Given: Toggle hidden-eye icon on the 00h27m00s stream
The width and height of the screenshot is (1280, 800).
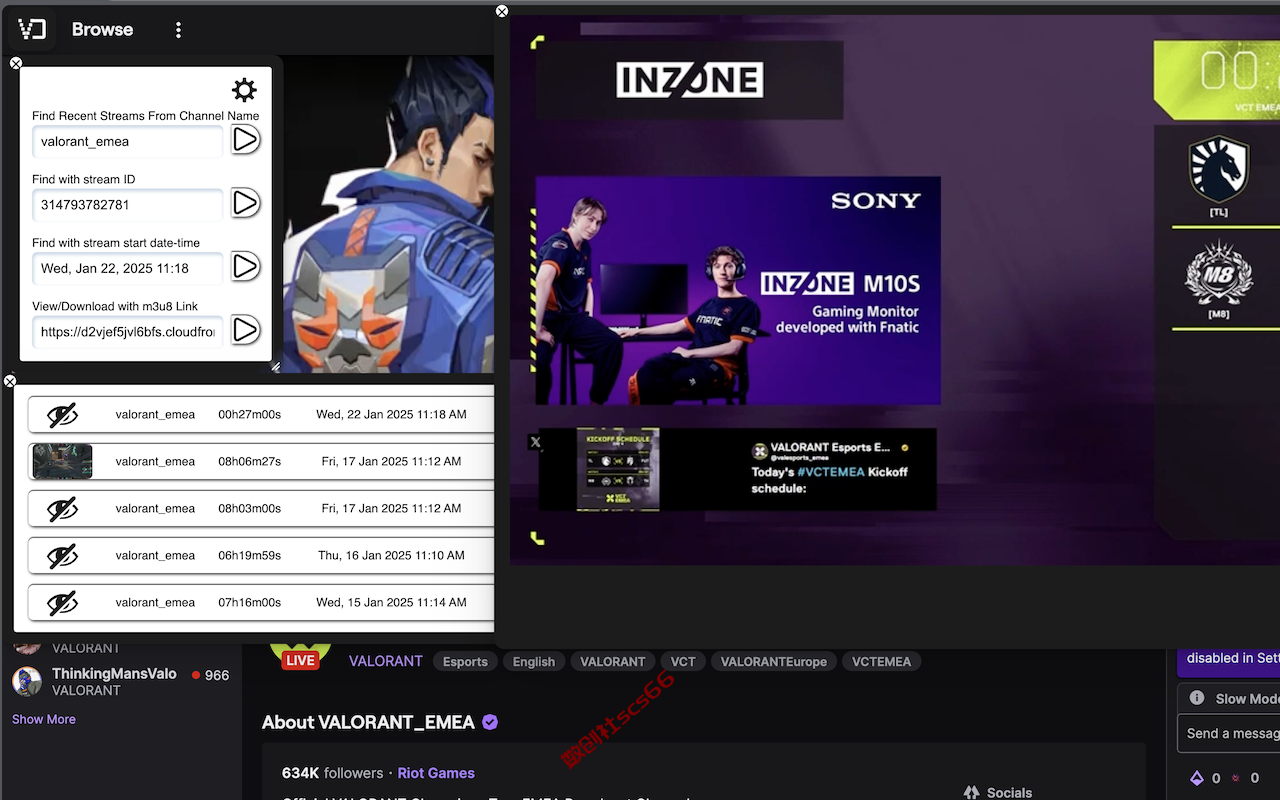Looking at the screenshot, I should tap(62, 414).
